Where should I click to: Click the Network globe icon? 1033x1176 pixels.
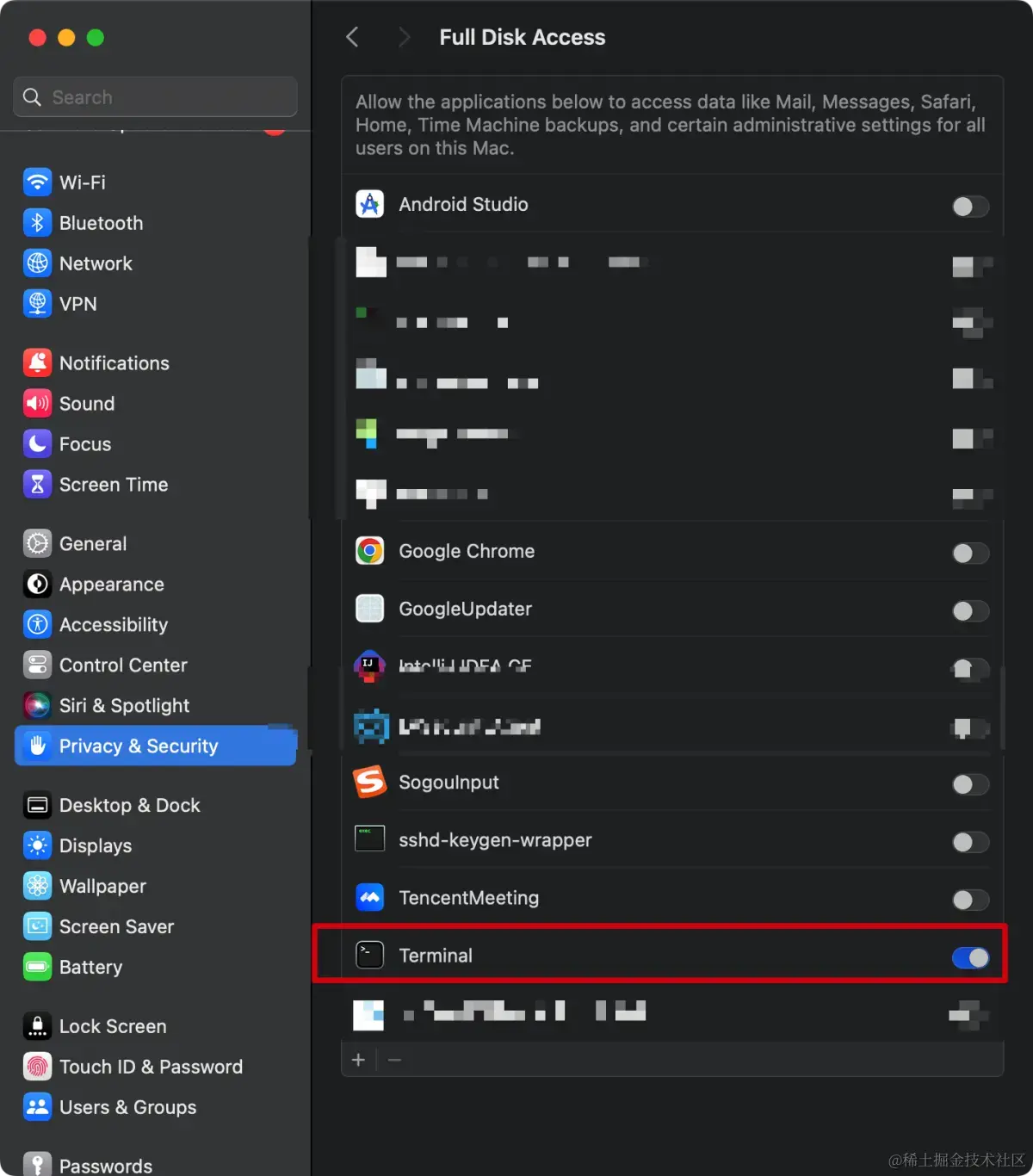pos(37,263)
